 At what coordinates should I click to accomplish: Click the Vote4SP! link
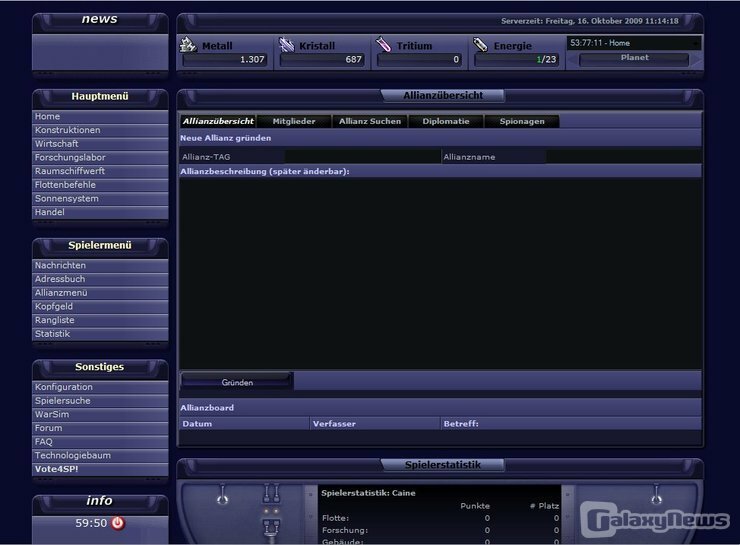click(x=100, y=469)
